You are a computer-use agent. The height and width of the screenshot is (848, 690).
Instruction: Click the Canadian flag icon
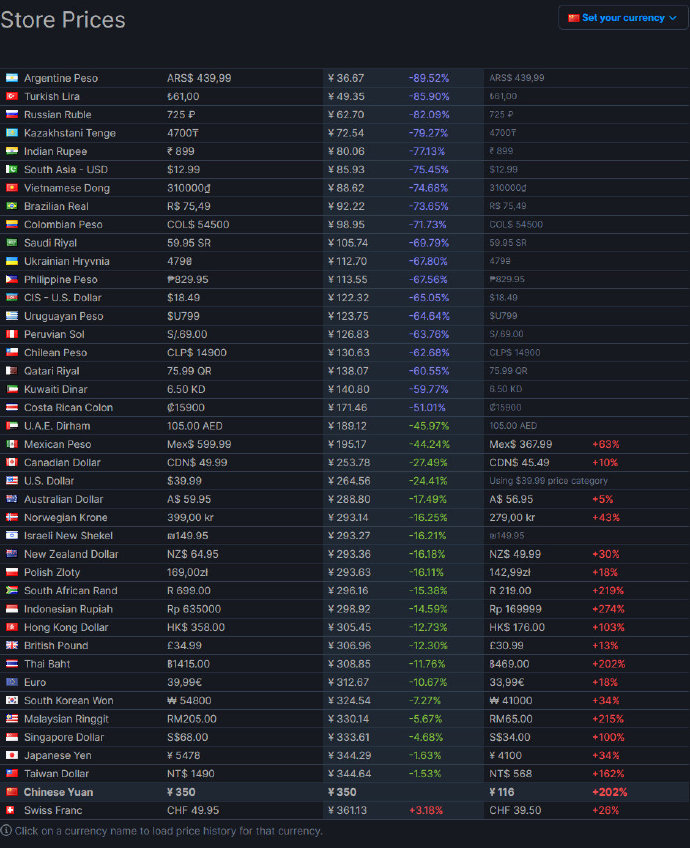coord(12,462)
